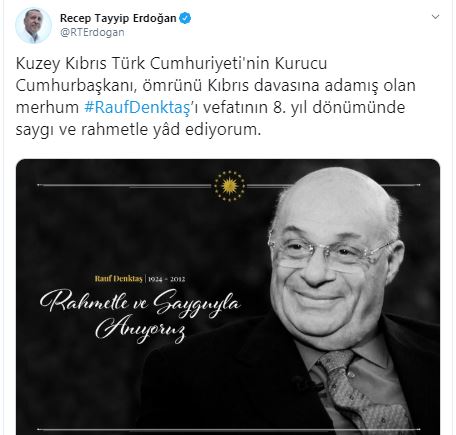Open the @RTErdogan handle link

pos(92,33)
